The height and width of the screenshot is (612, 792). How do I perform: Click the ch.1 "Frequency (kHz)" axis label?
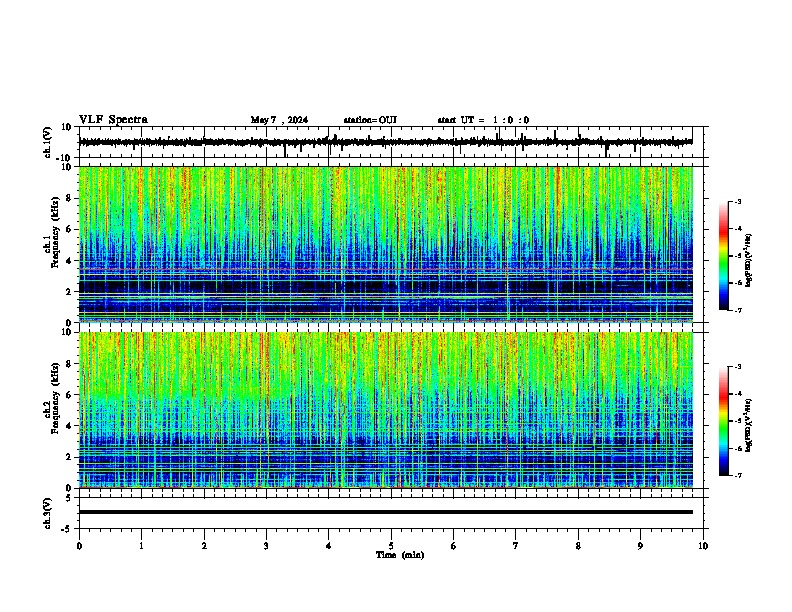55,232
